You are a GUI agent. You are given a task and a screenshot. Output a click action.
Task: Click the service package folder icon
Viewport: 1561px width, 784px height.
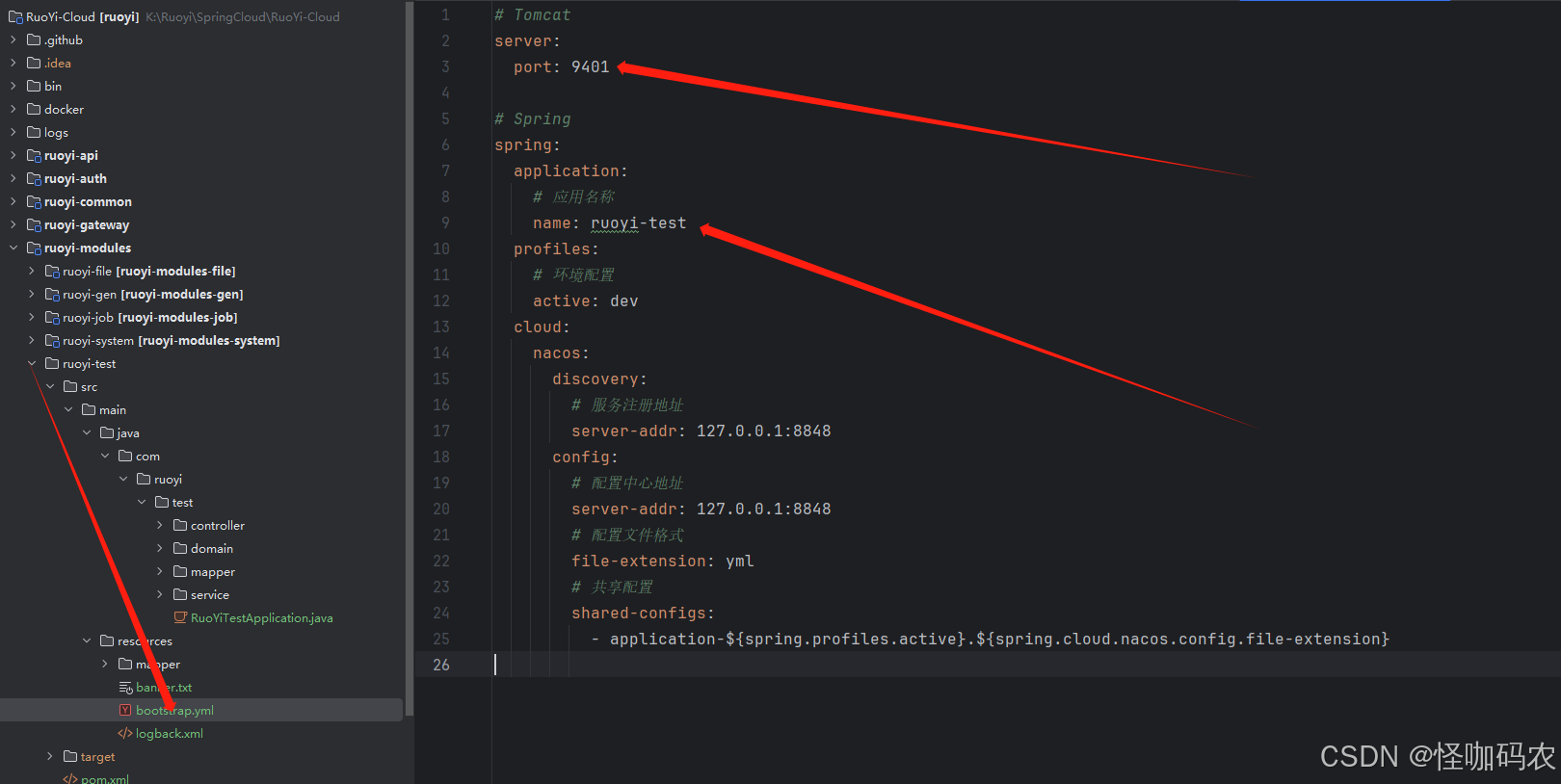click(x=180, y=594)
